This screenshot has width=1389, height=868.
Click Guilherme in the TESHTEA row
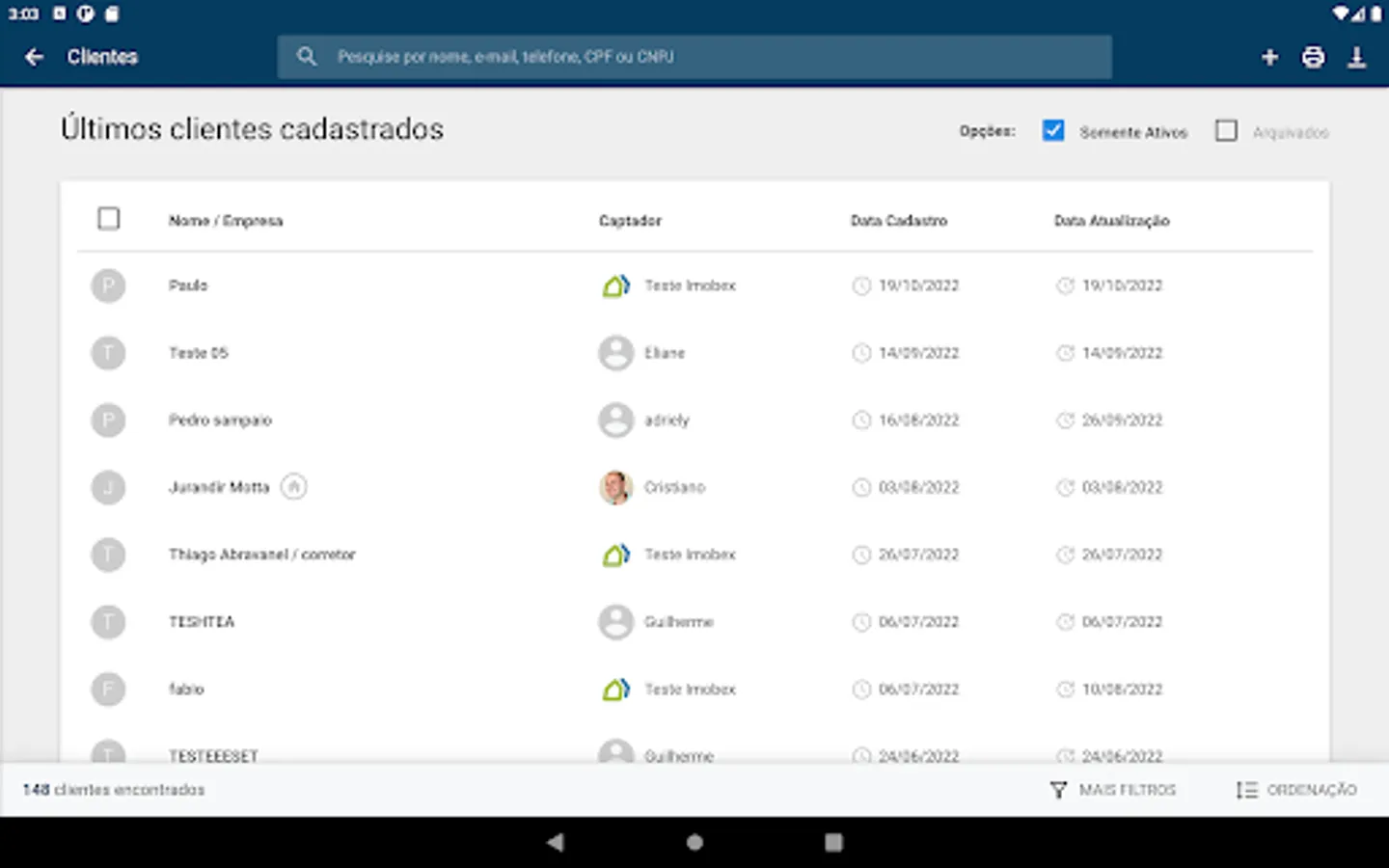[679, 622]
